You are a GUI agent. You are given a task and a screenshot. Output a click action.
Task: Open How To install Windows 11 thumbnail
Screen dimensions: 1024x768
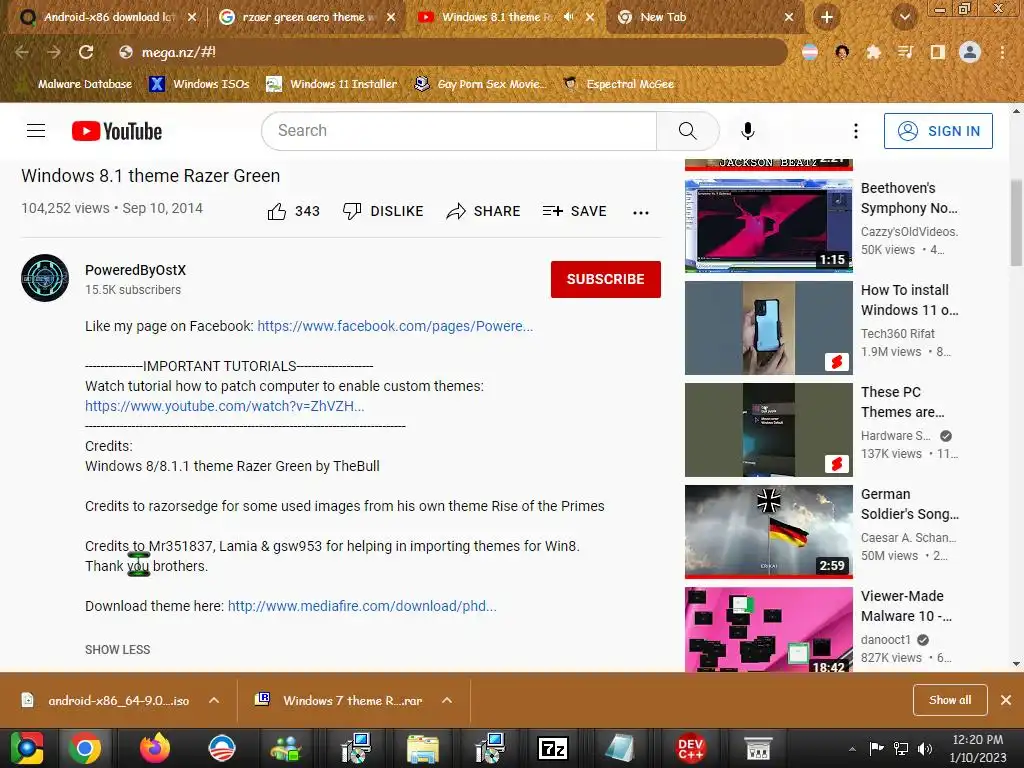(769, 328)
